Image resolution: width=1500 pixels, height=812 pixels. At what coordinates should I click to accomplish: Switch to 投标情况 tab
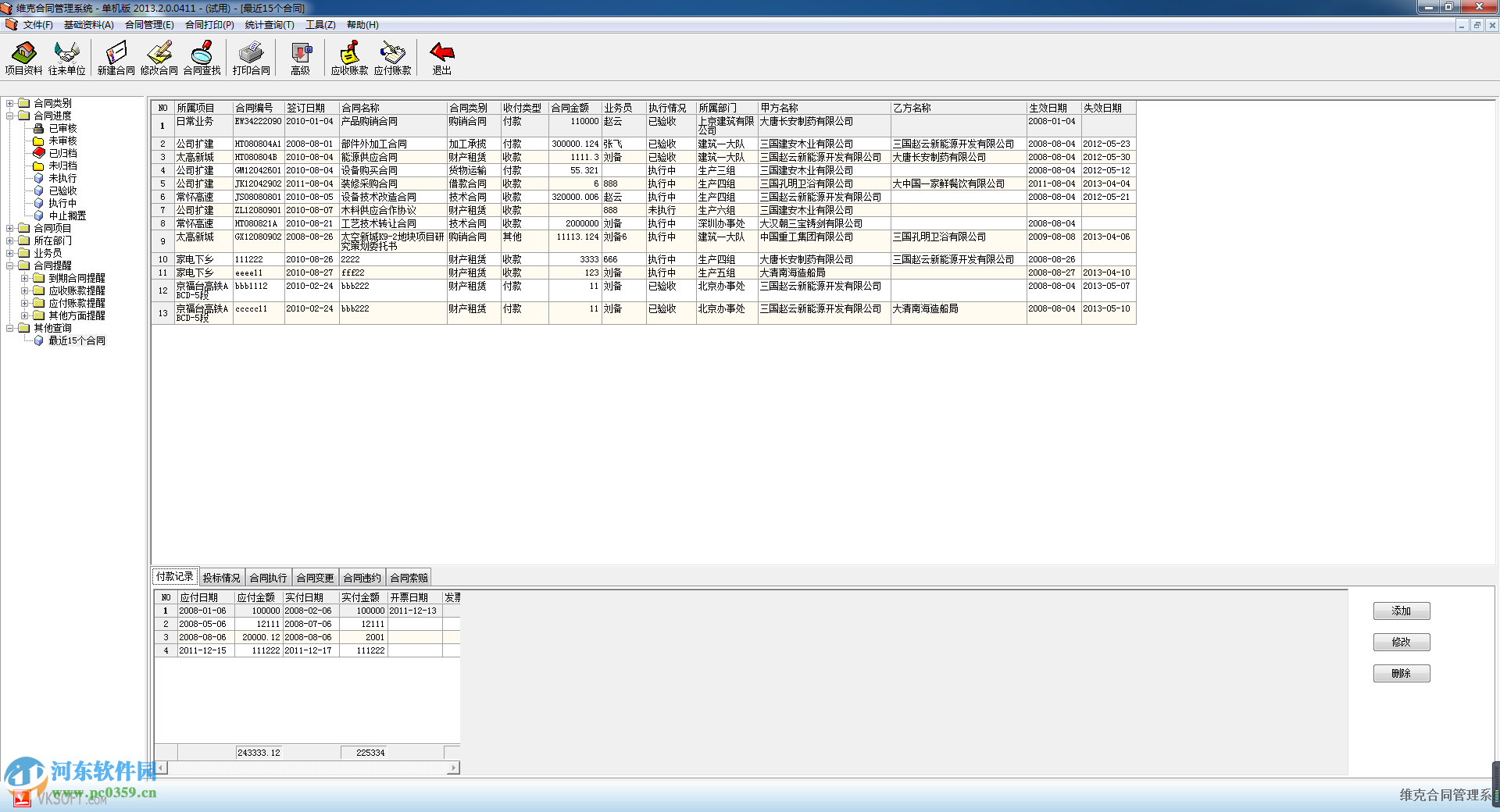[x=221, y=578]
